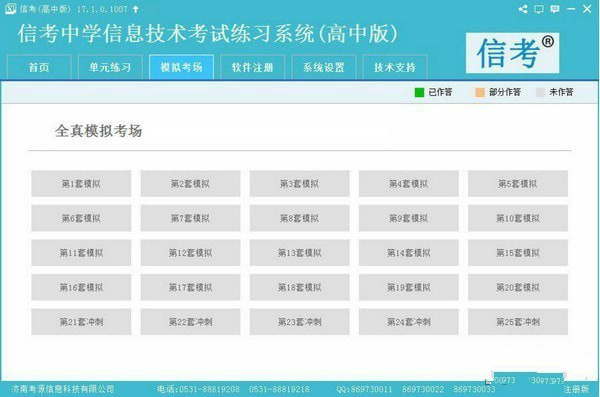The height and width of the screenshot is (397, 600).
Task: Select 第19套模拟 exam
Action: (x=409, y=287)
